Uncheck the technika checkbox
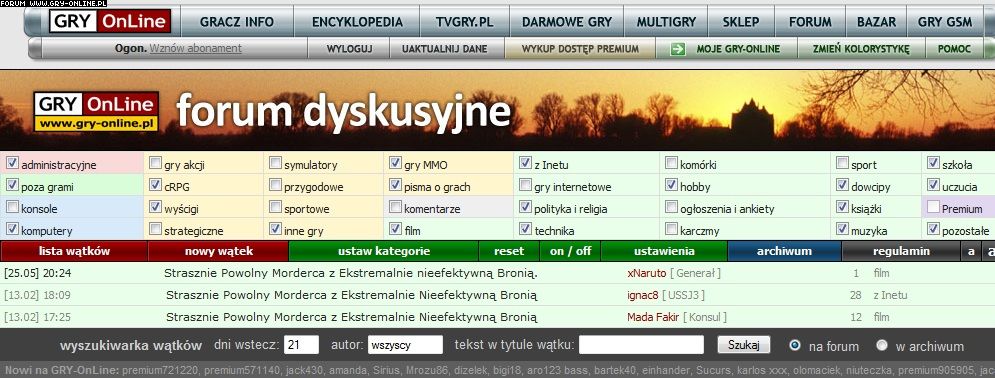Screen dimensions: 995x378 525,229
